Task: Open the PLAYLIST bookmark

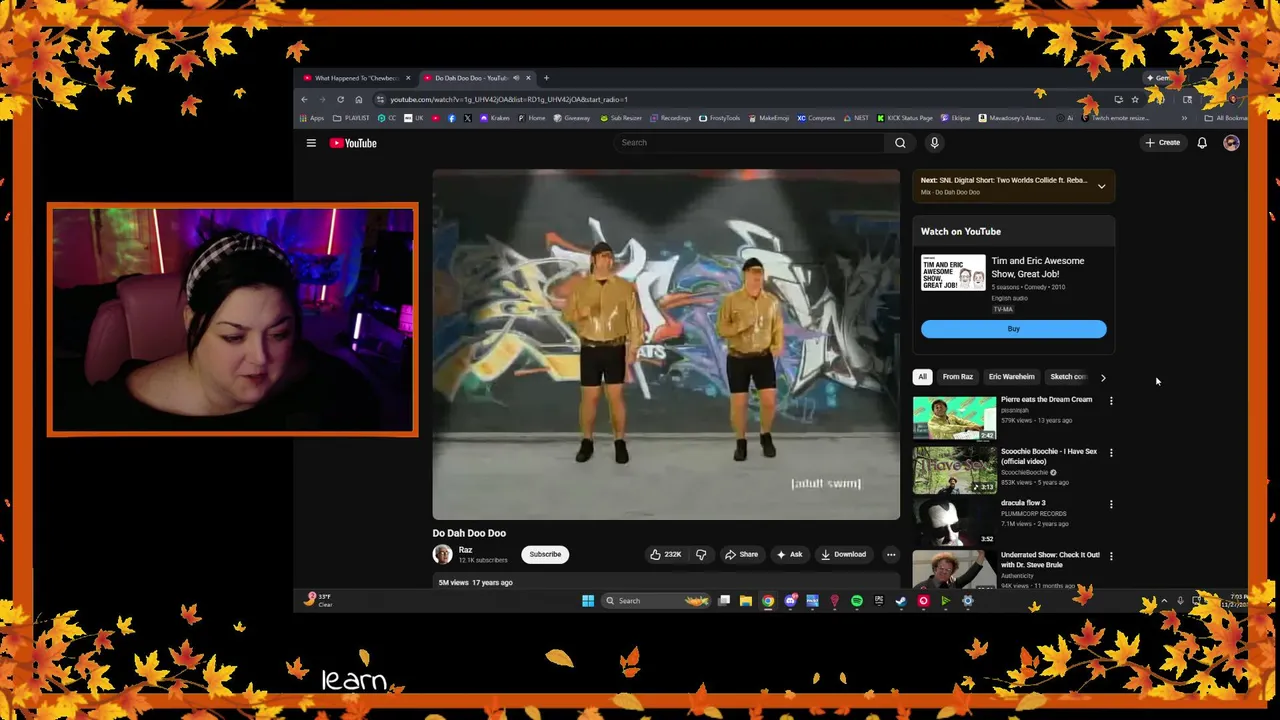Action: [x=352, y=118]
